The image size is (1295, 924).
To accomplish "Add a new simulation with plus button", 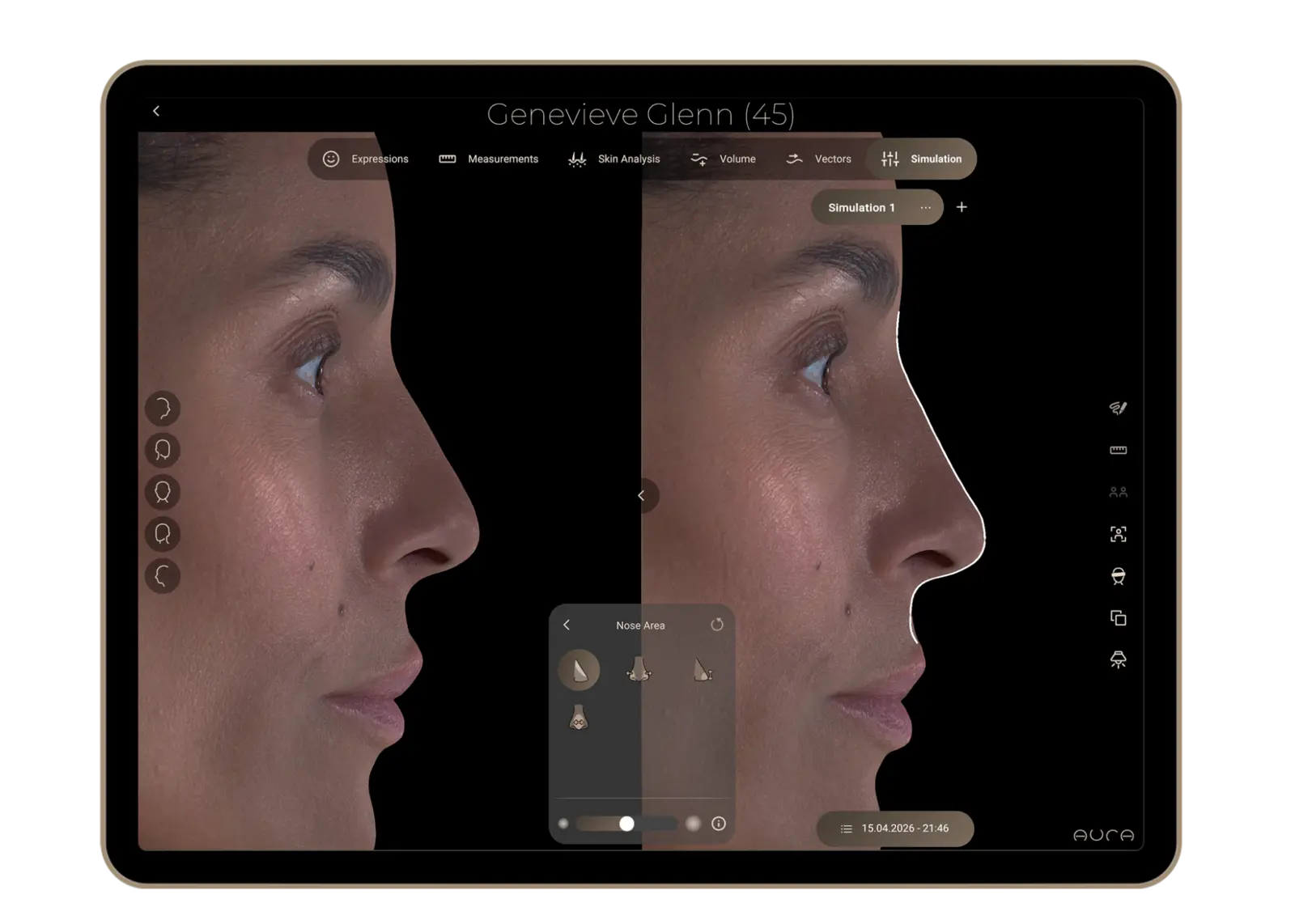I will click(962, 207).
